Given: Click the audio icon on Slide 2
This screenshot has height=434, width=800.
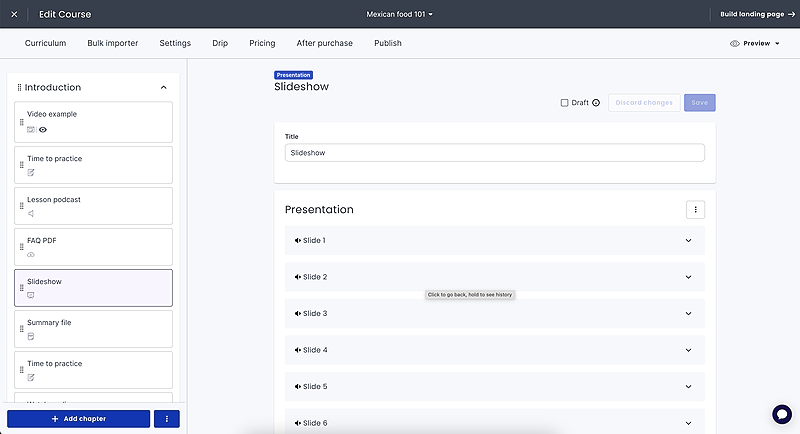Looking at the screenshot, I should [x=297, y=277].
